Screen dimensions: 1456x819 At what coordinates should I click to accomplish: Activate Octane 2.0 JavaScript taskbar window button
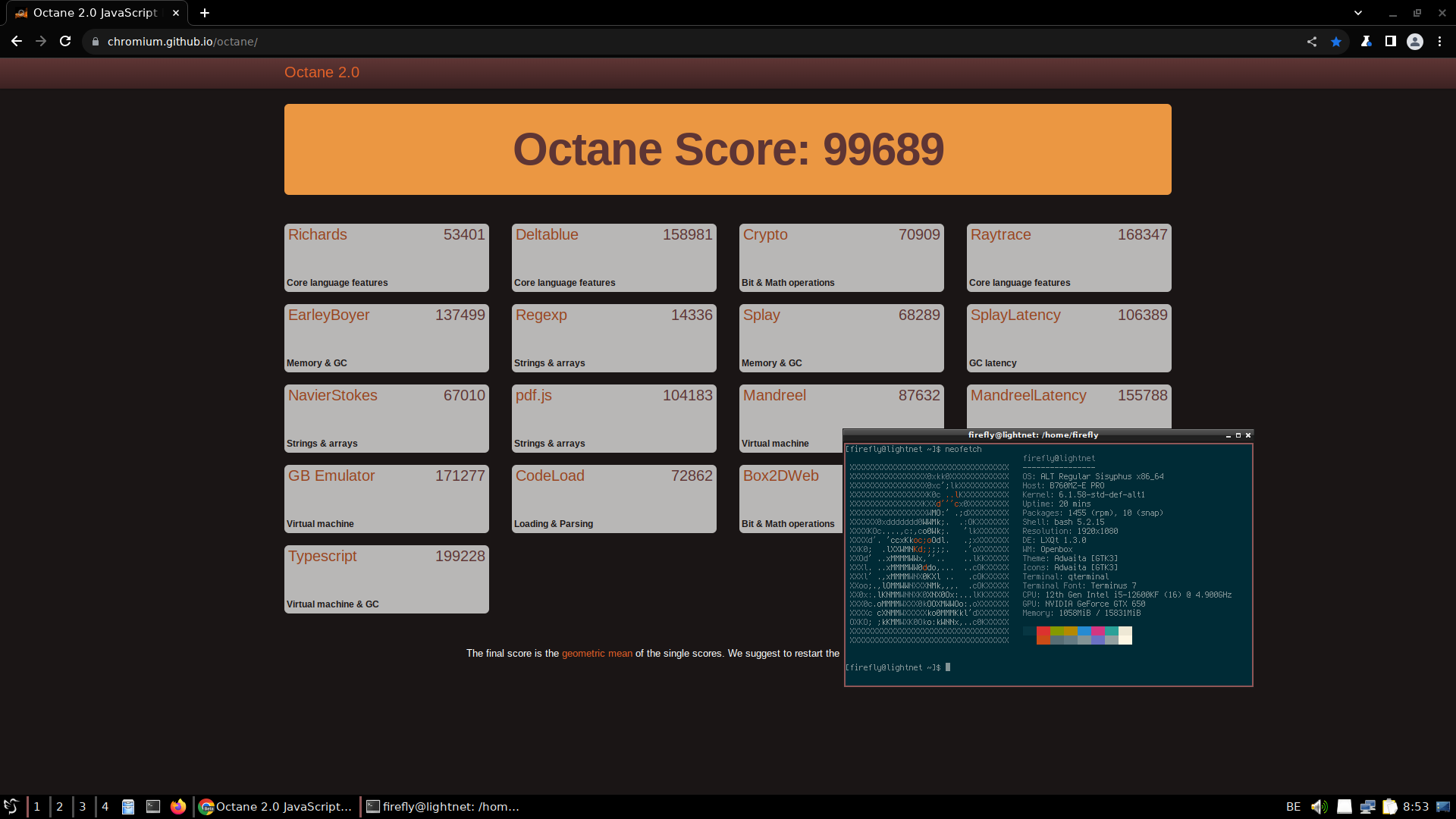(276, 807)
